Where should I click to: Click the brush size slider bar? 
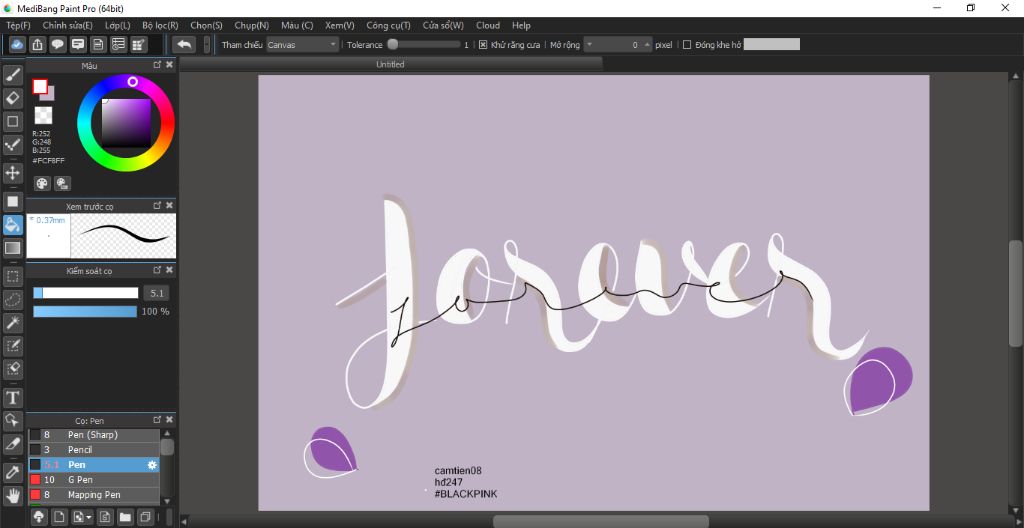(x=86, y=293)
